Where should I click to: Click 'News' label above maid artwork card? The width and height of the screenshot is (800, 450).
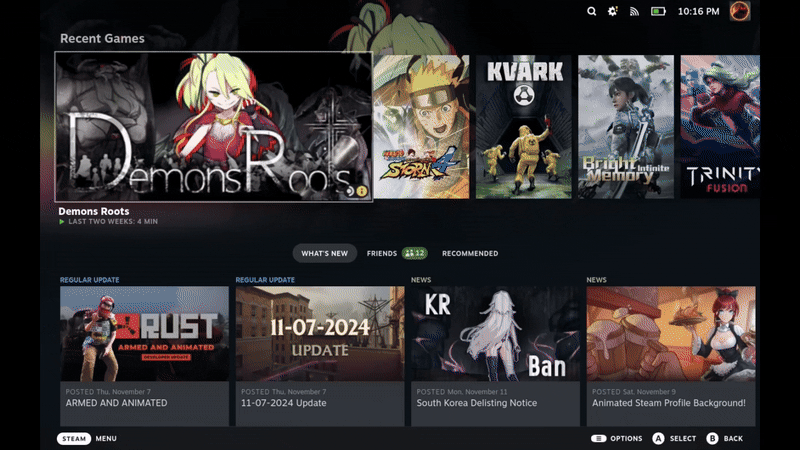coord(596,280)
